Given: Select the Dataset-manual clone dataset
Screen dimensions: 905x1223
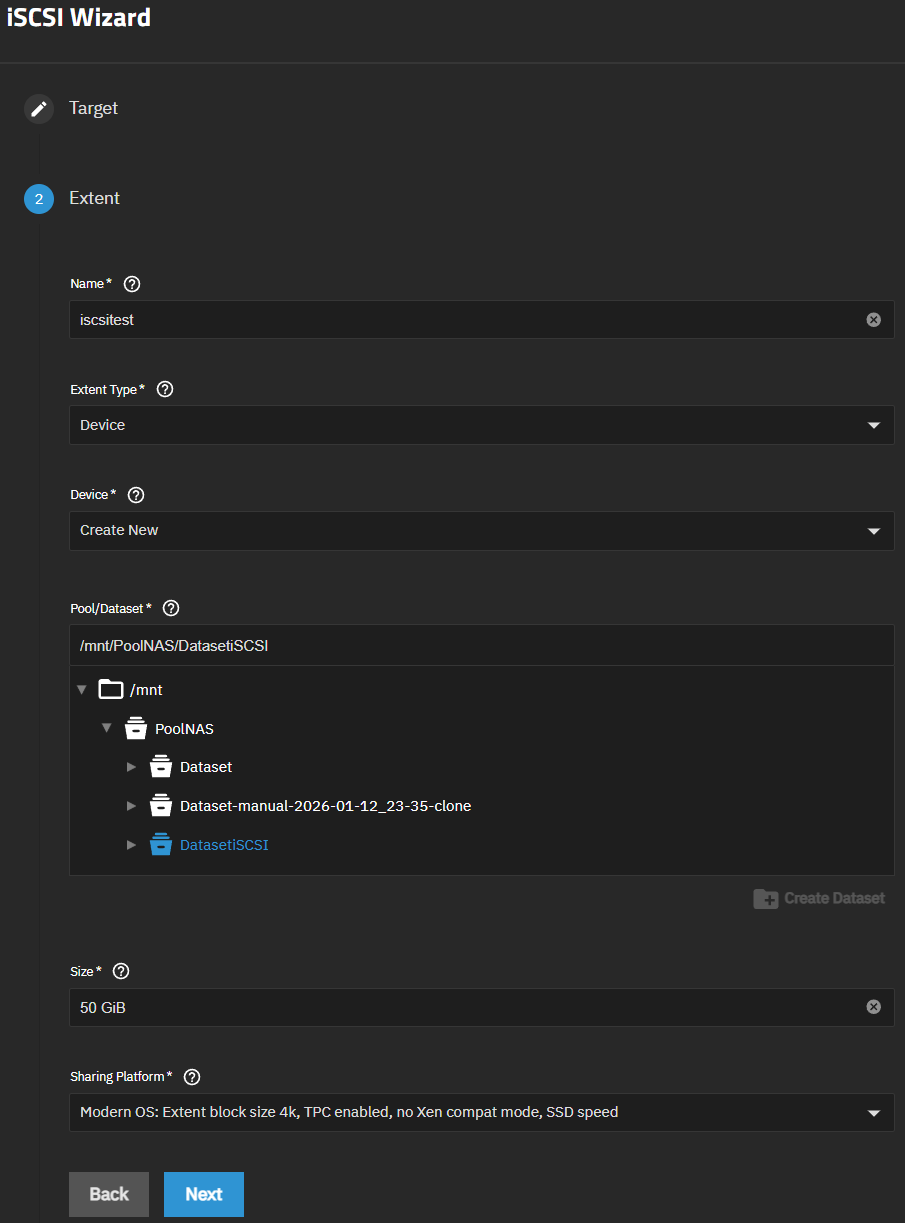Looking at the screenshot, I should point(325,806).
